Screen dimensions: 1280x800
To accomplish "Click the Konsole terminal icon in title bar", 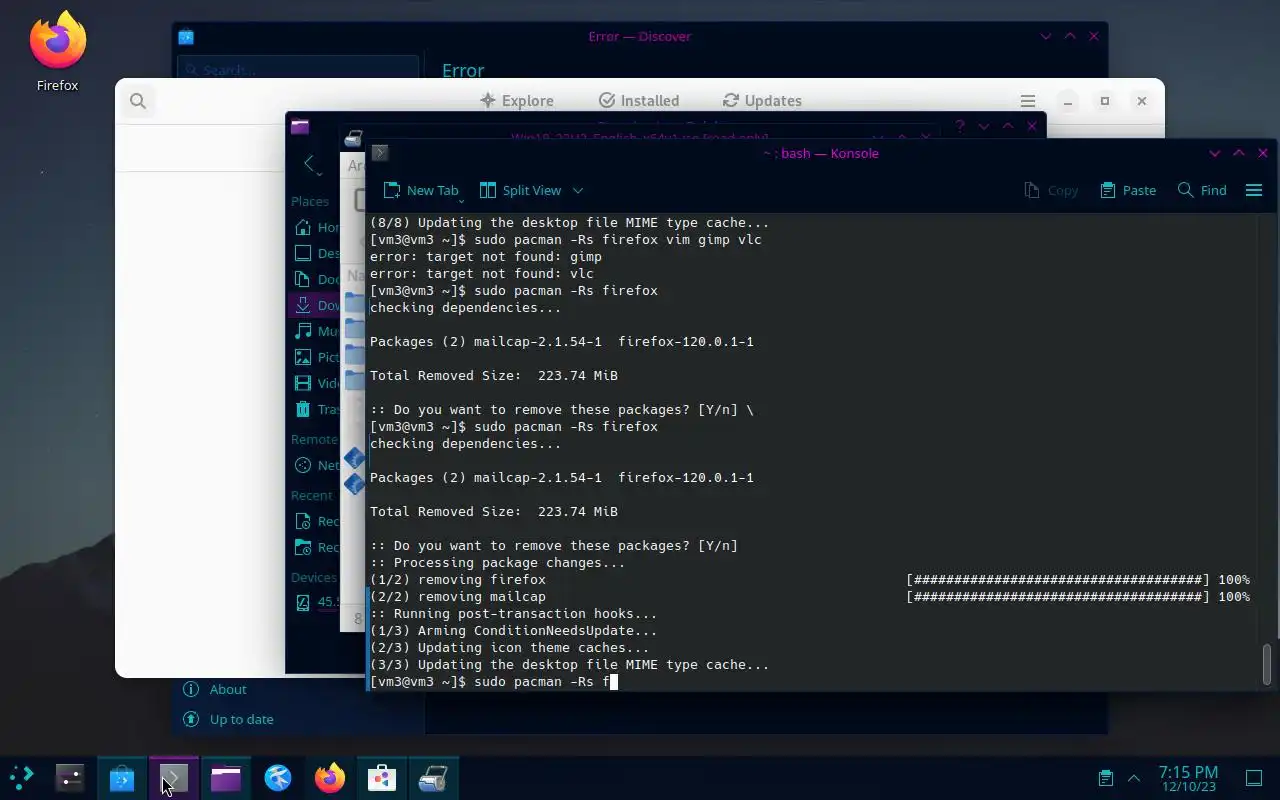I will [380, 153].
